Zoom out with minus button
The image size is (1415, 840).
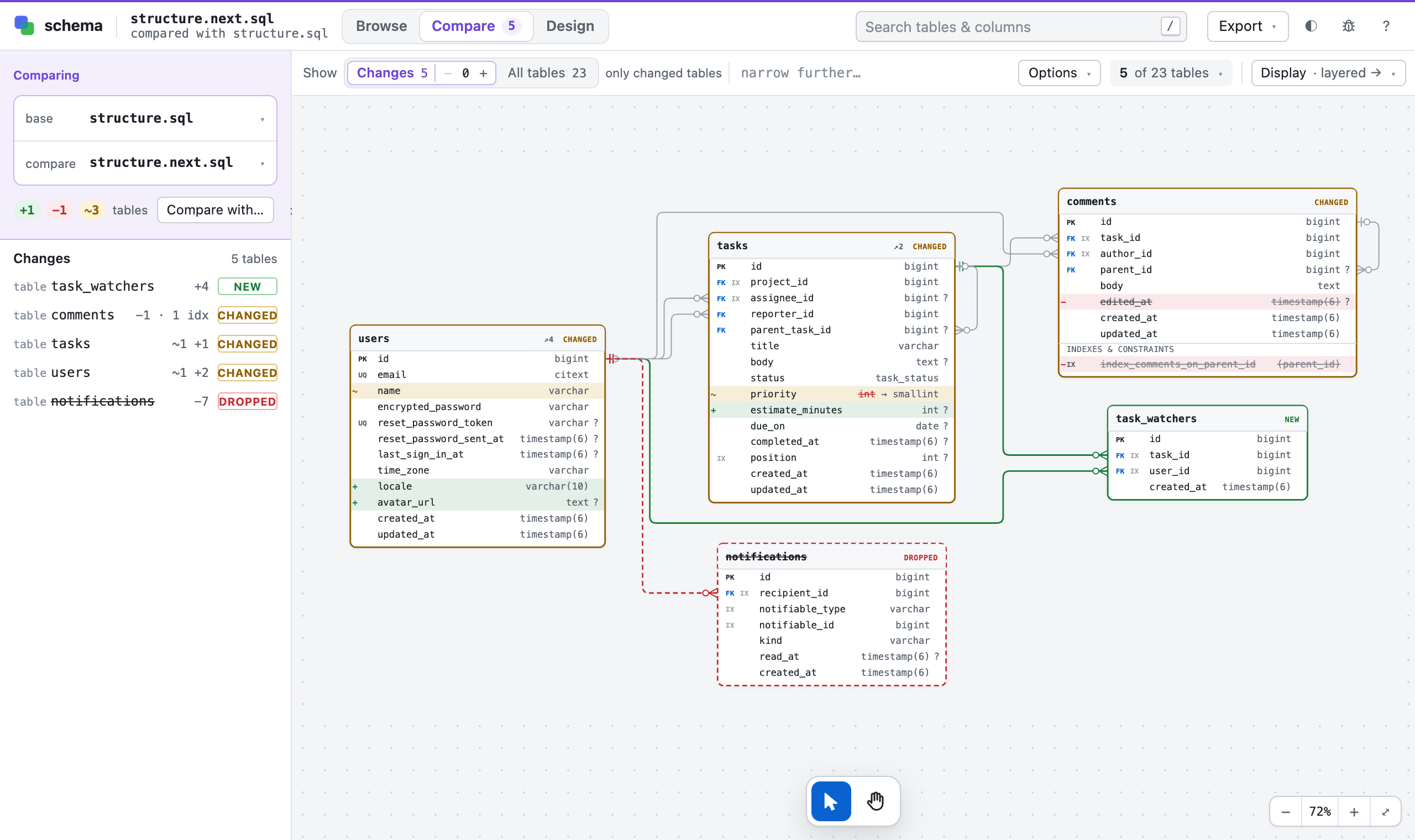(1286, 812)
